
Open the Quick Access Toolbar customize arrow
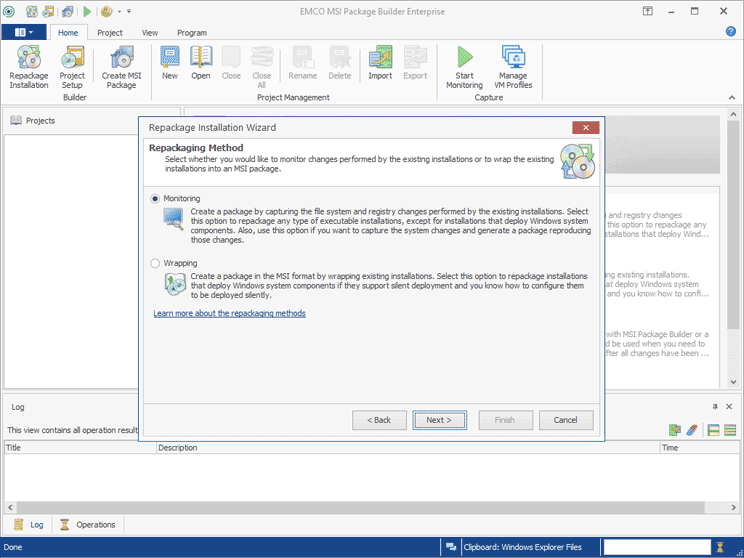pos(129,12)
